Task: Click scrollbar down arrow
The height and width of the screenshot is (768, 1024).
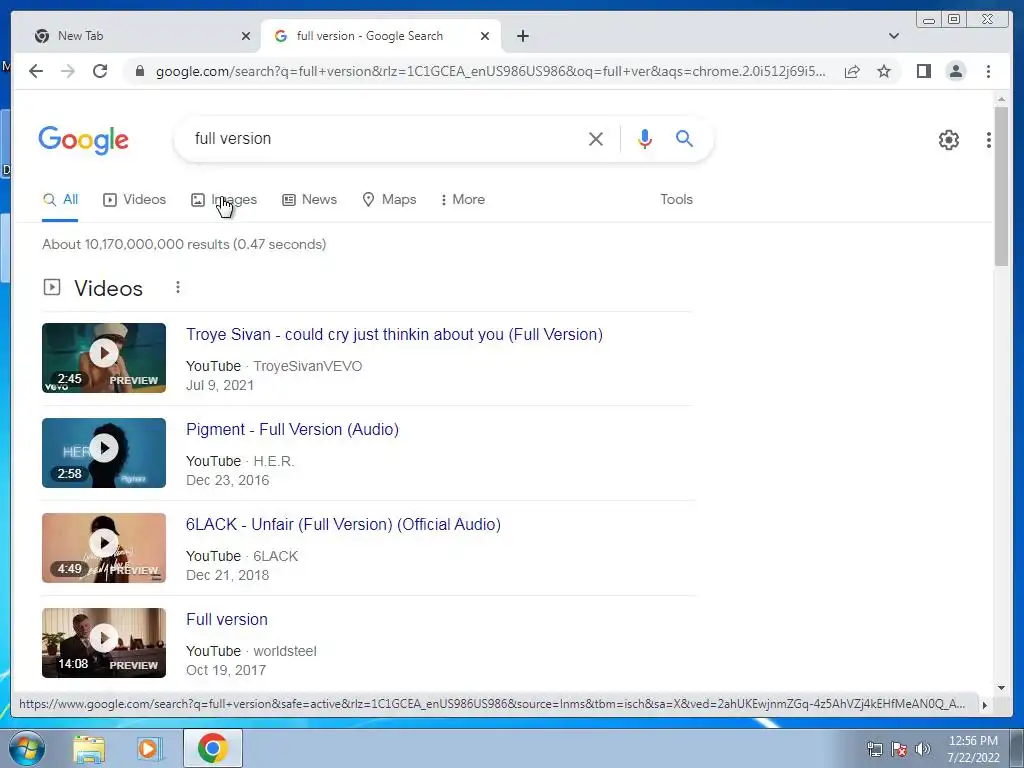Action: coord(1001,687)
